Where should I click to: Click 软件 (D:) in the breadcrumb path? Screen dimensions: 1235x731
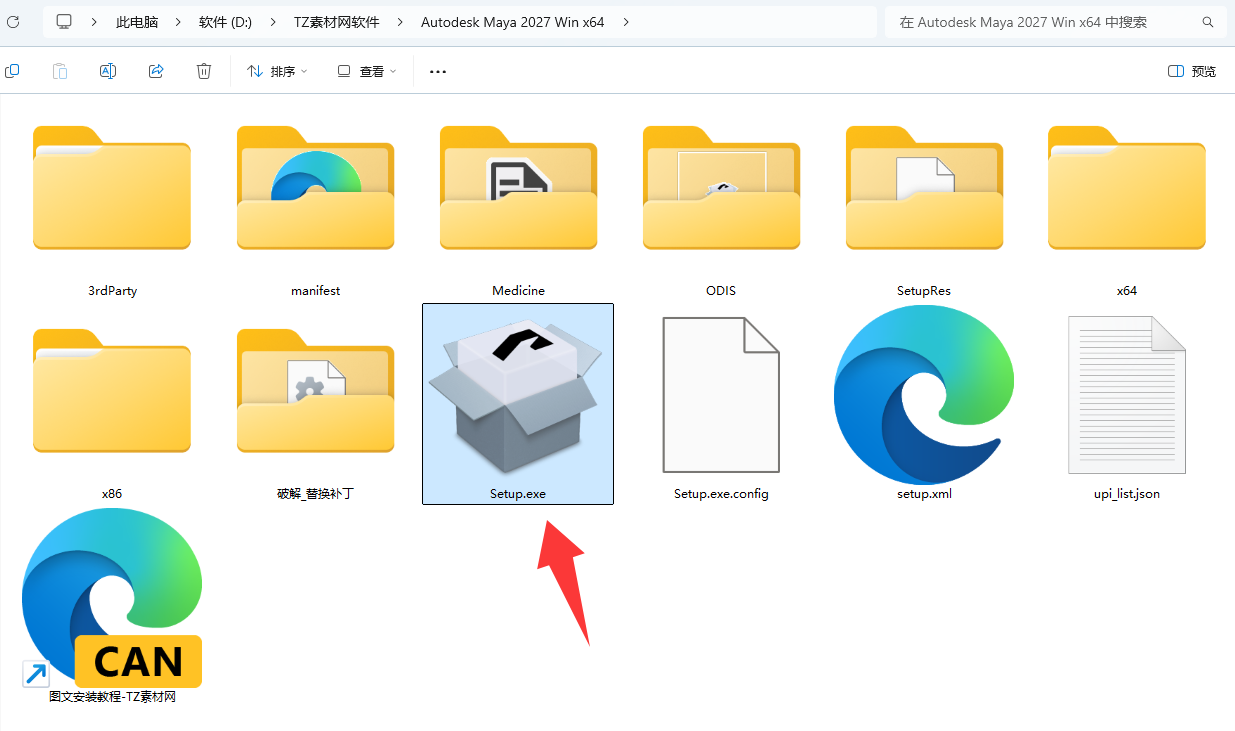coord(225,21)
